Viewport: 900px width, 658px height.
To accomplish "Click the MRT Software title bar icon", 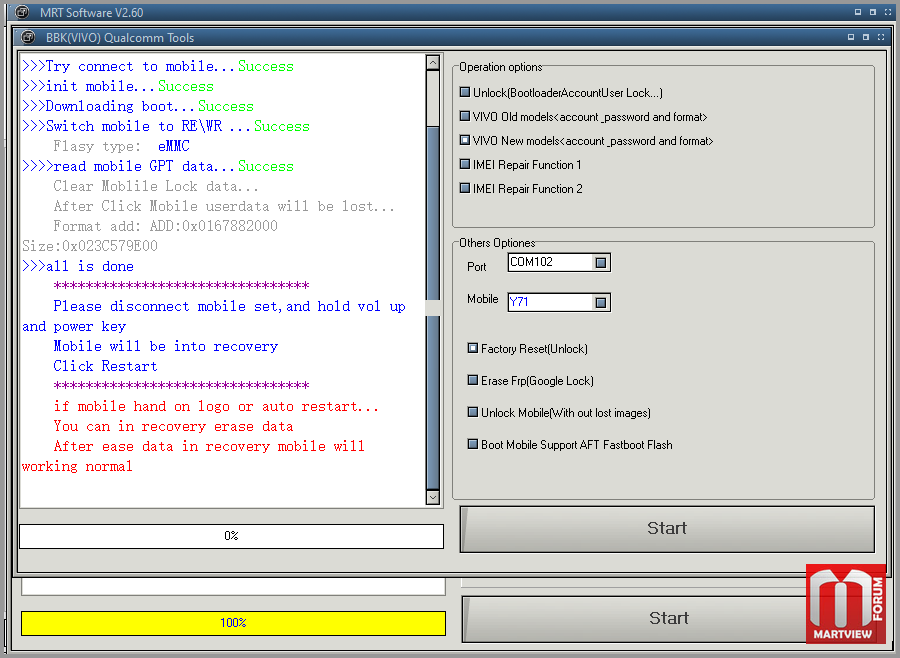I will point(22,12).
